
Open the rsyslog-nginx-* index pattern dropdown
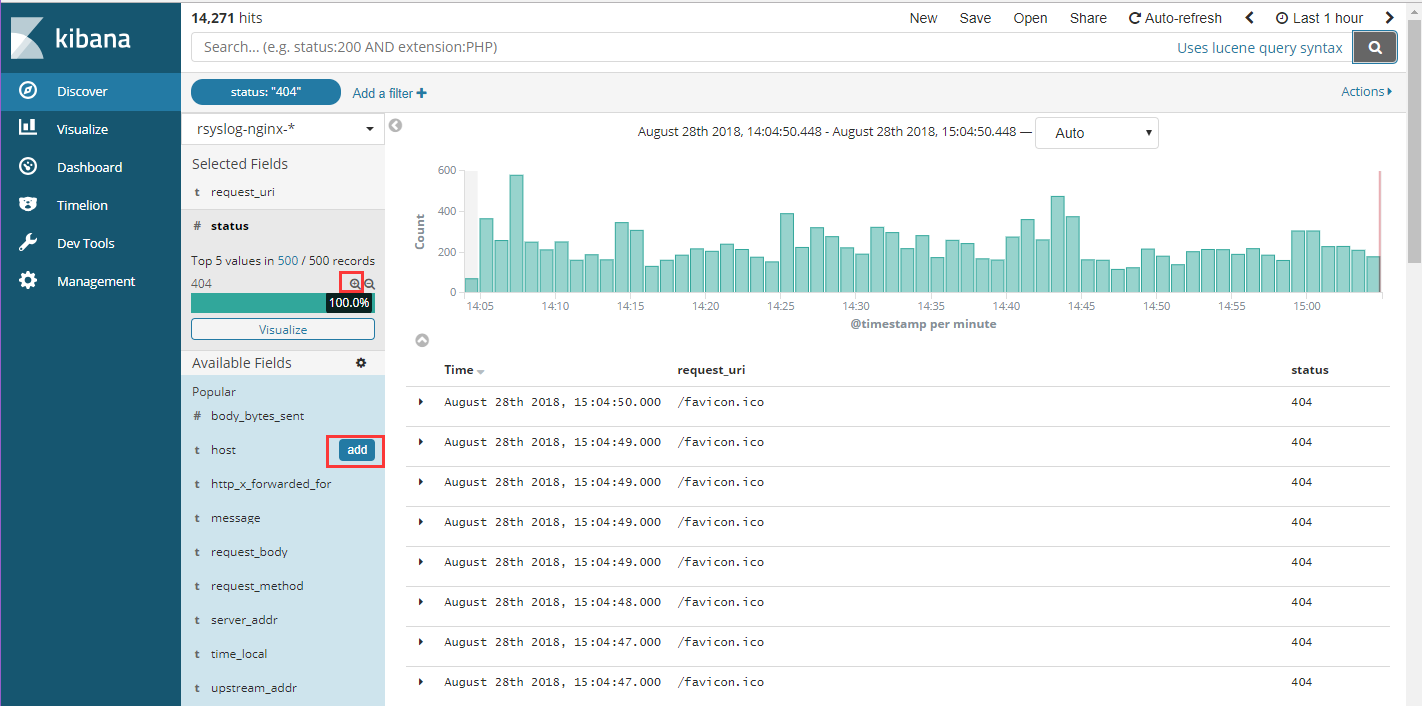click(x=283, y=129)
